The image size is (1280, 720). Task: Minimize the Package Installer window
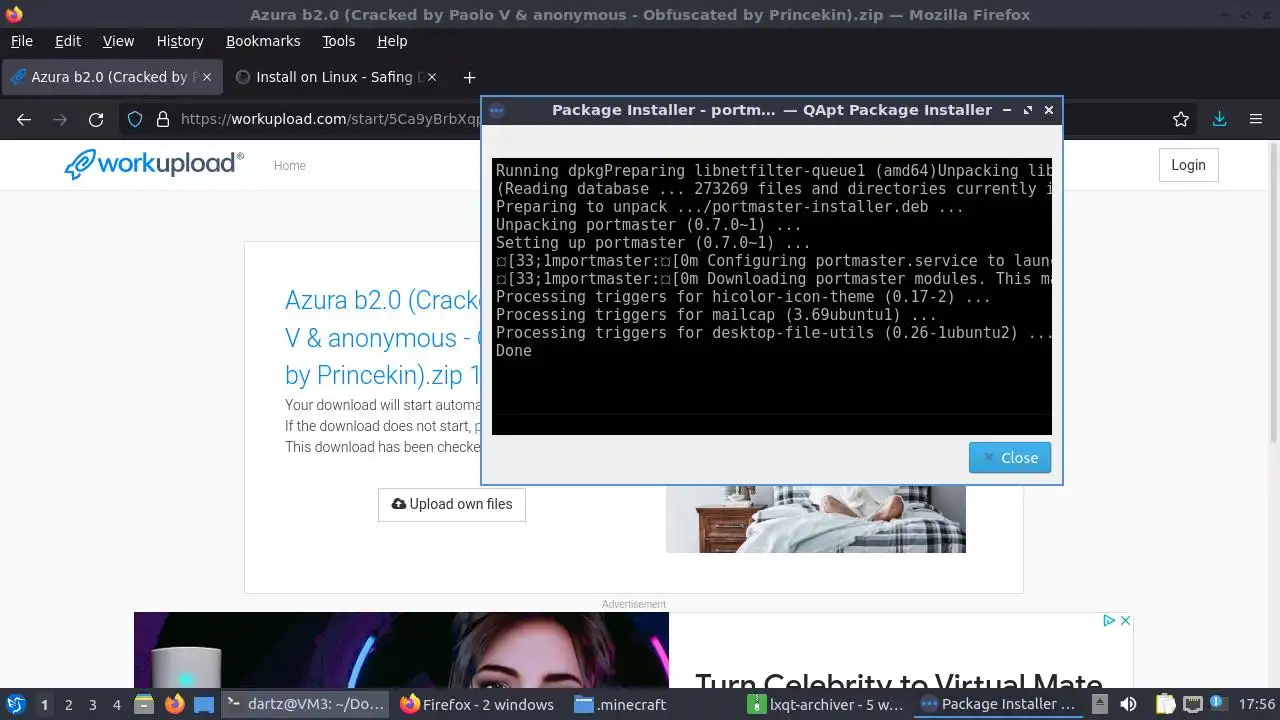pos(1007,110)
